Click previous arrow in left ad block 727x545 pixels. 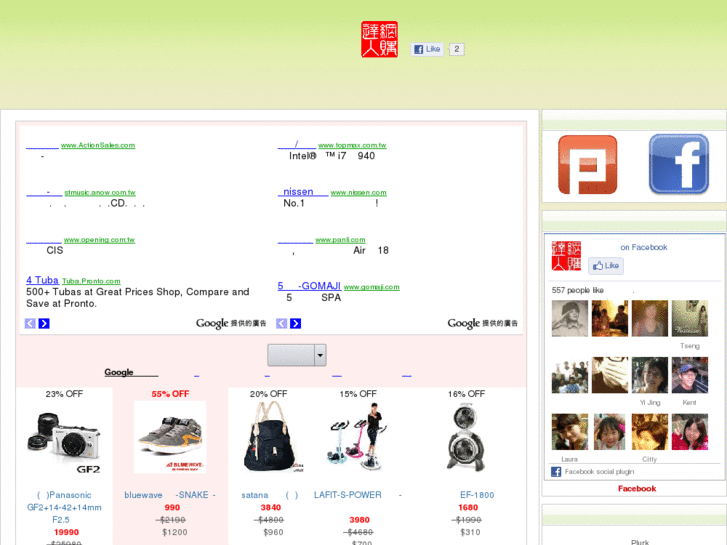pos(30,323)
